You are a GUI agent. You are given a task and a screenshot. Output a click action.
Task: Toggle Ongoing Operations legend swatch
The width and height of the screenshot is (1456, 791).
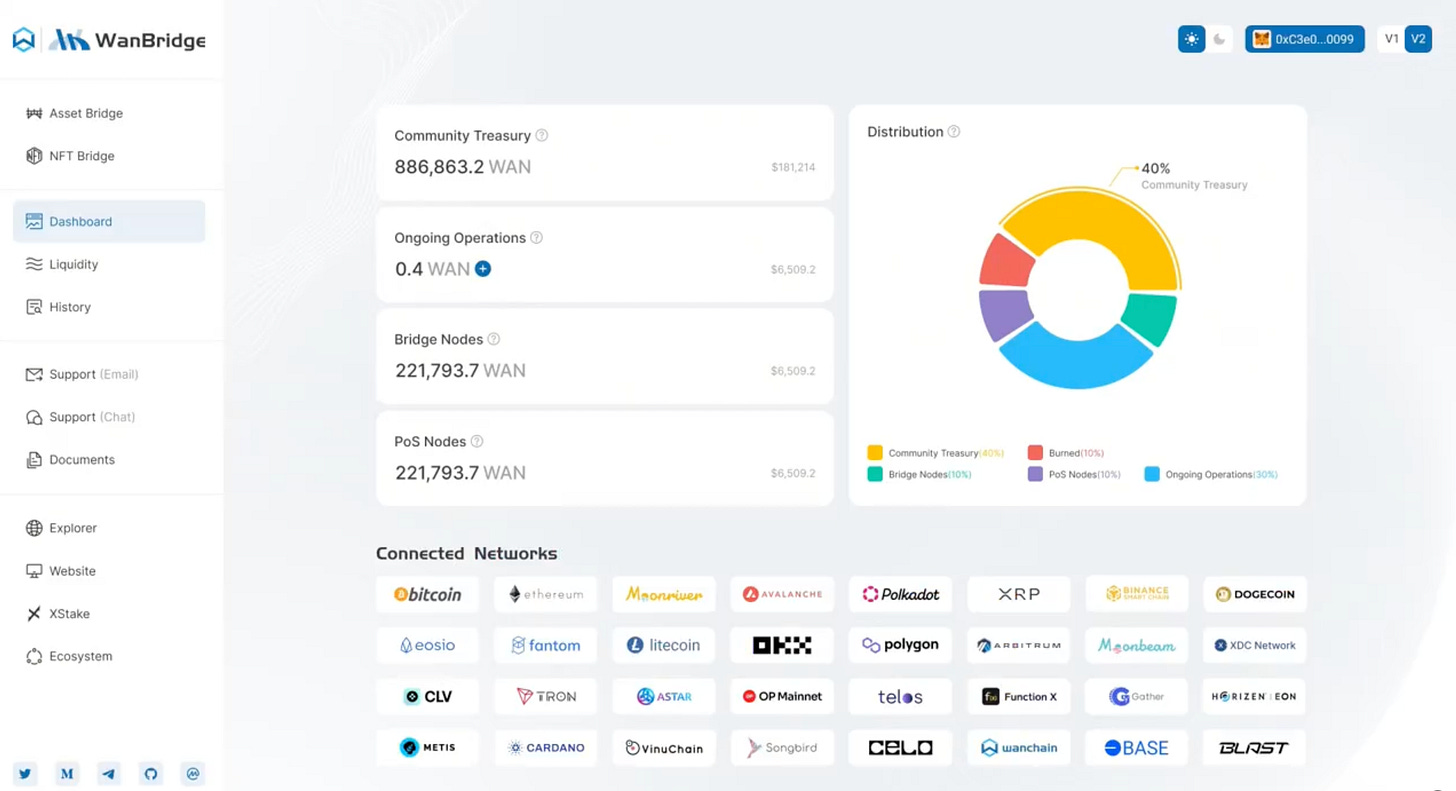[x=1152, y=474]
